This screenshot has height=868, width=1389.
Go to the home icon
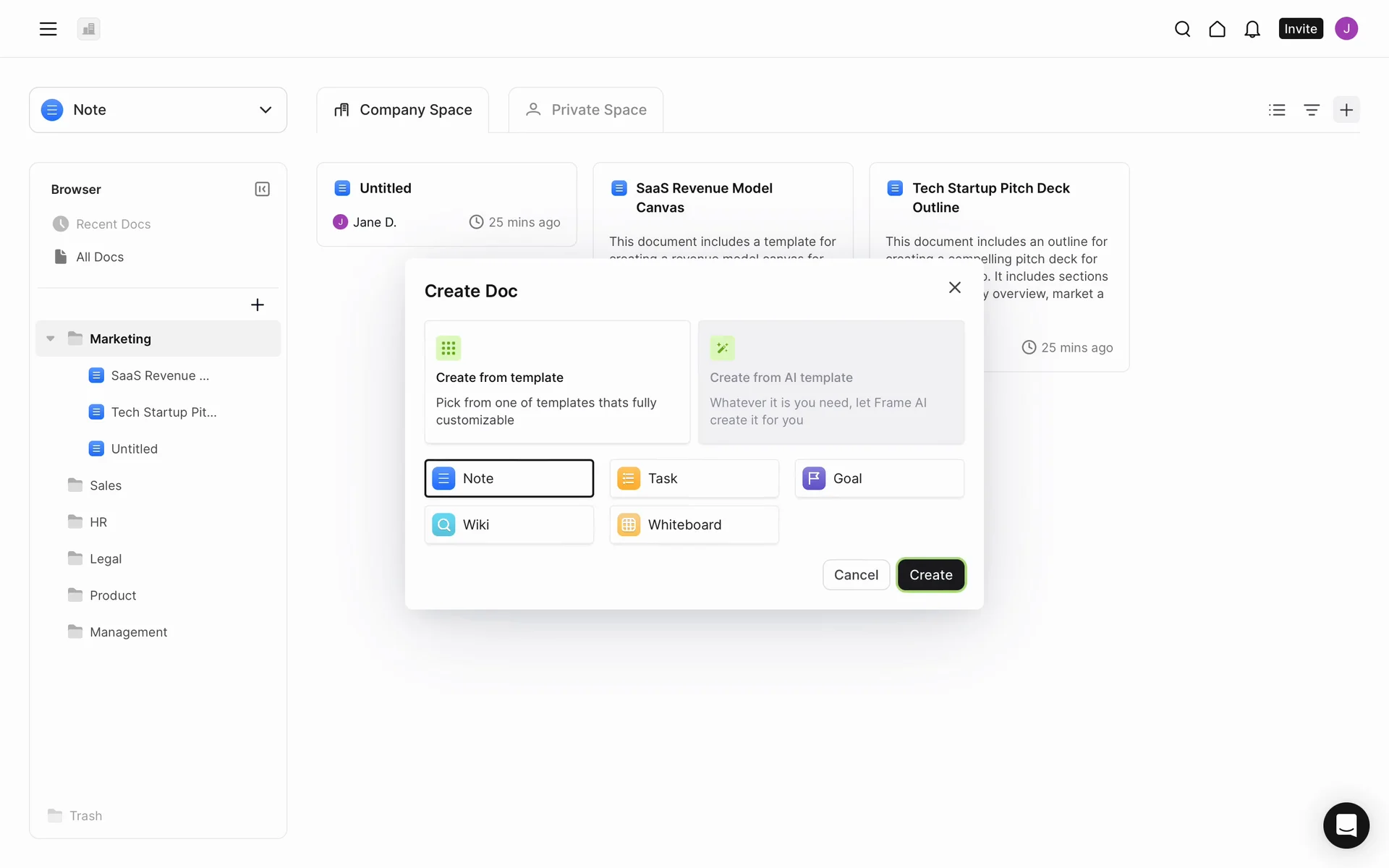pos(1217,29)
